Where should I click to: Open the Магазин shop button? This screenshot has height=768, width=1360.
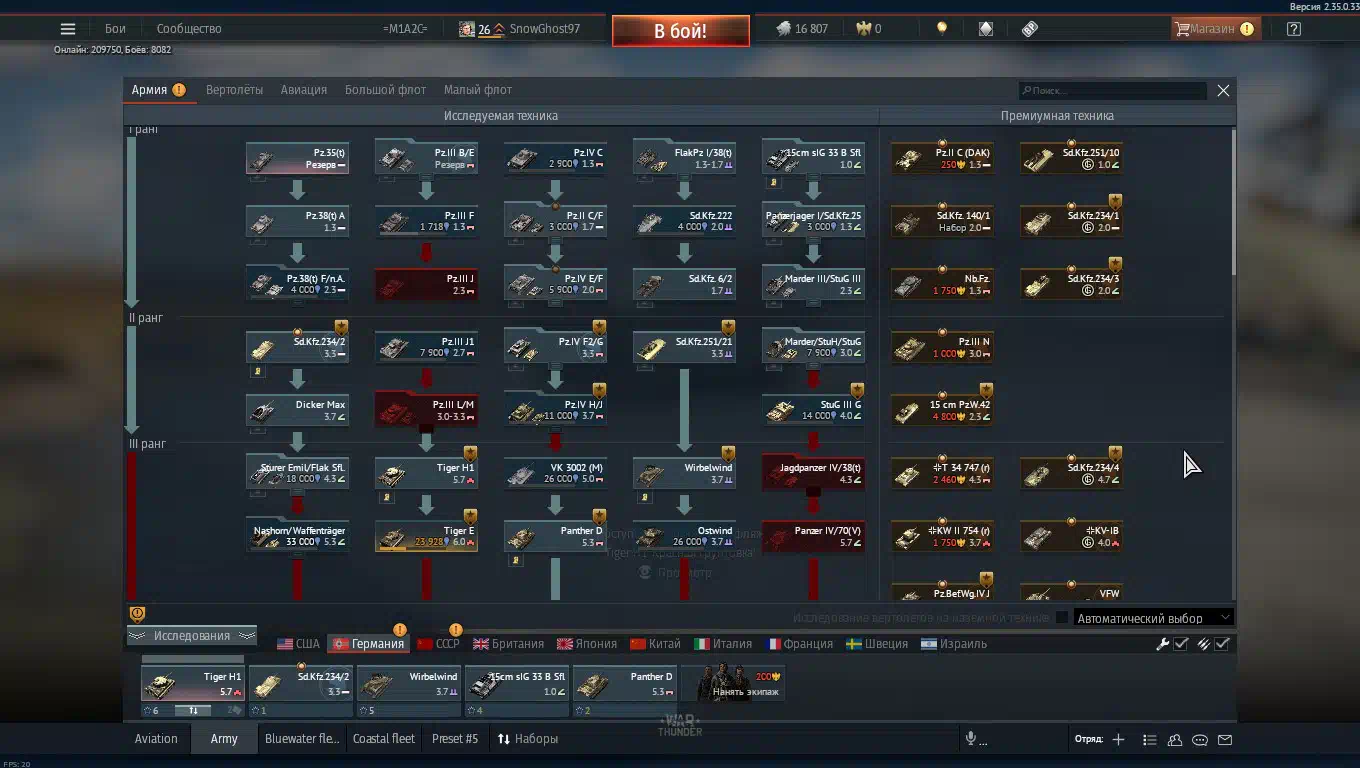tap(1215, 29)
